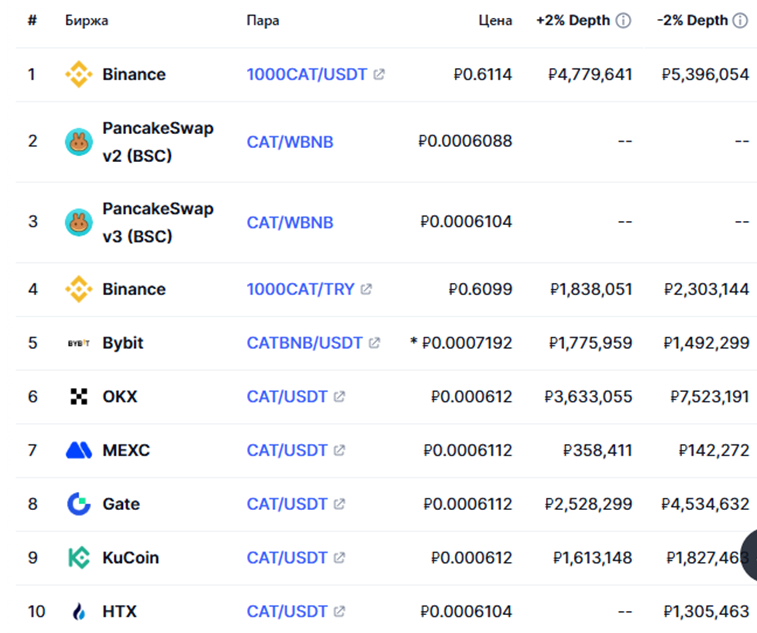757x633 pixels.
Task: Open the +2% Depth info icon
Action: [x=623, y=21]
